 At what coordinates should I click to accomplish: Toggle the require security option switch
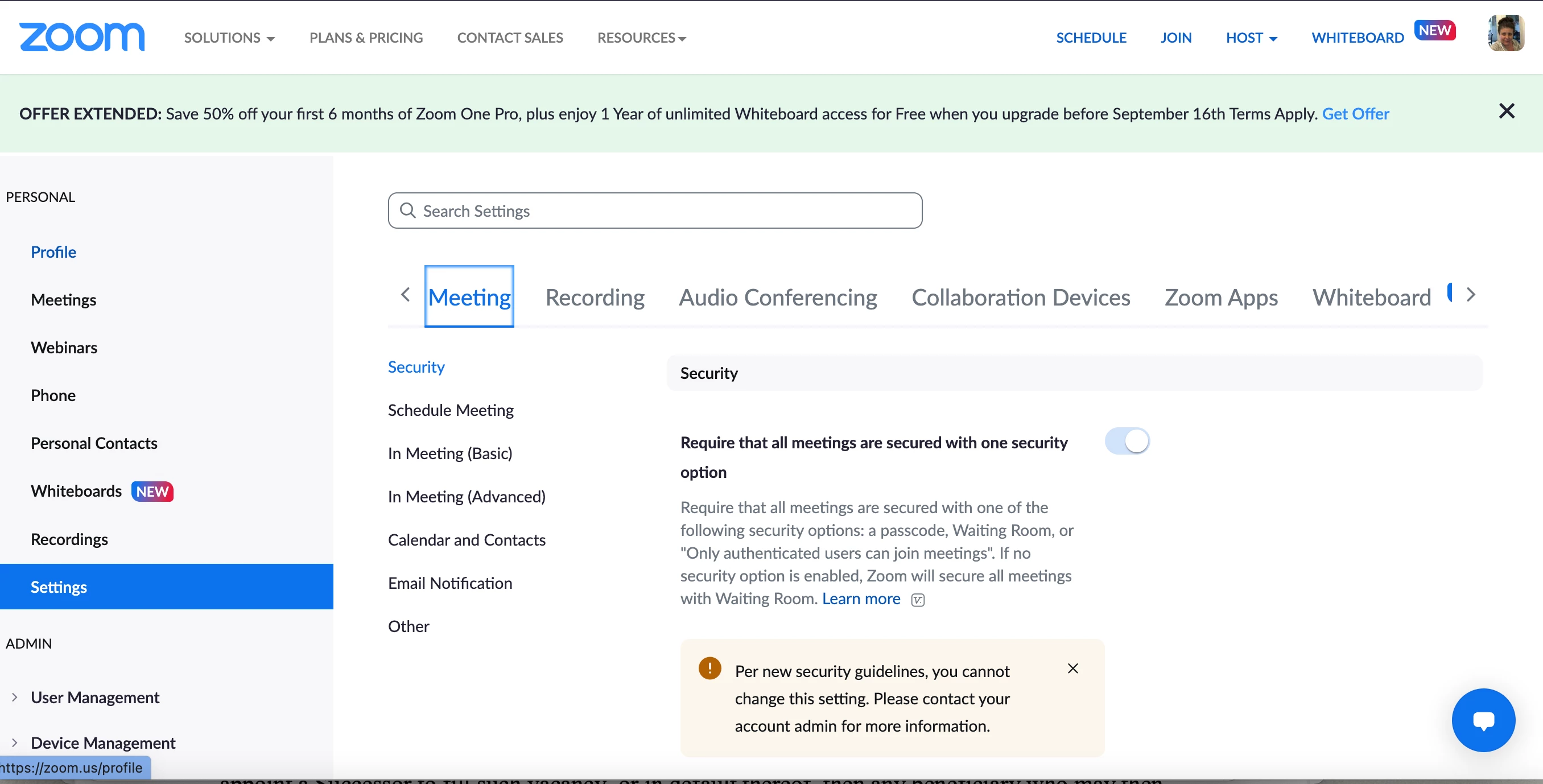(x=1127, y=441)
